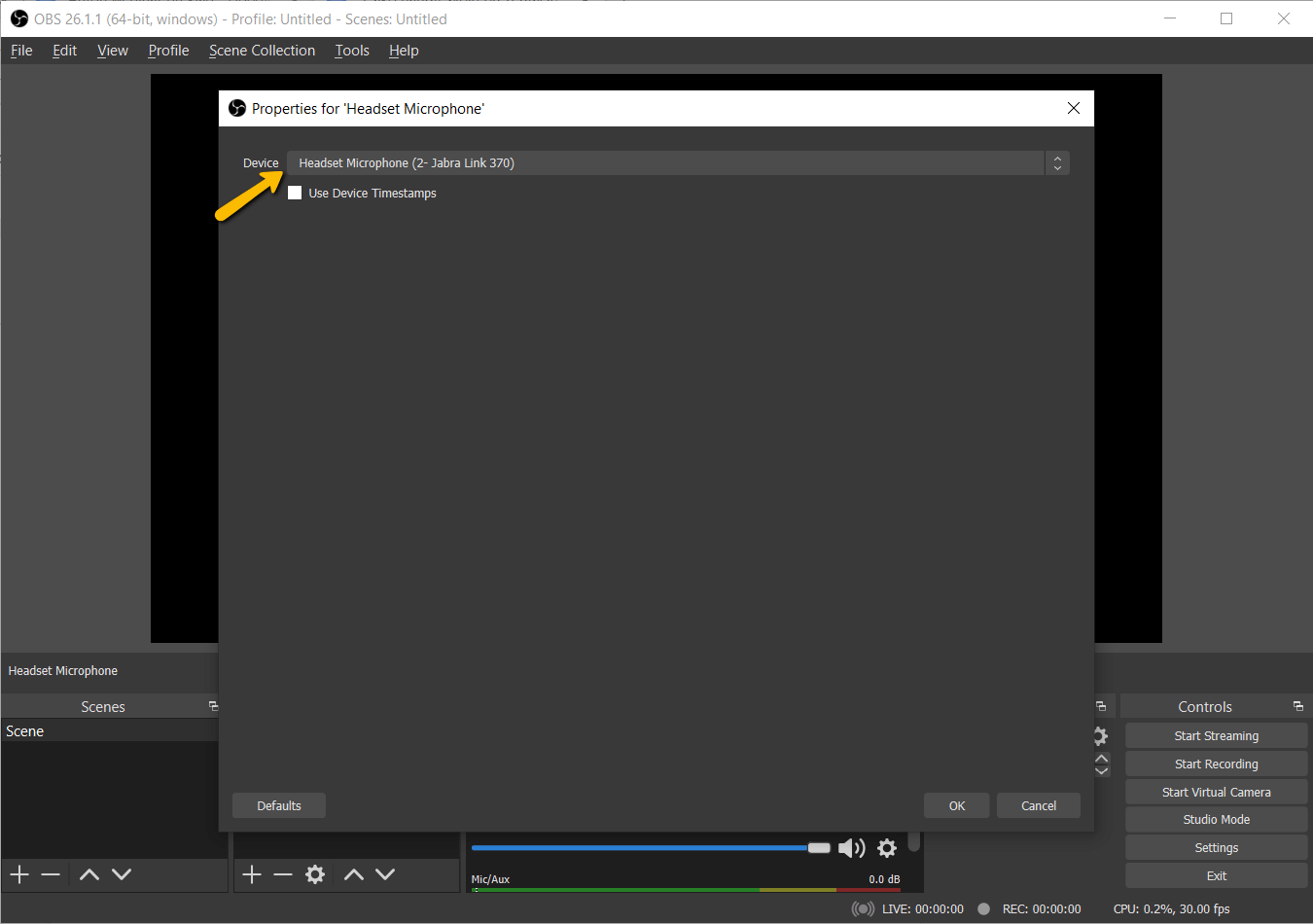This screenshot has width=1313, height=924.
Task: Click Start Recording
Action: point(1217,764)
